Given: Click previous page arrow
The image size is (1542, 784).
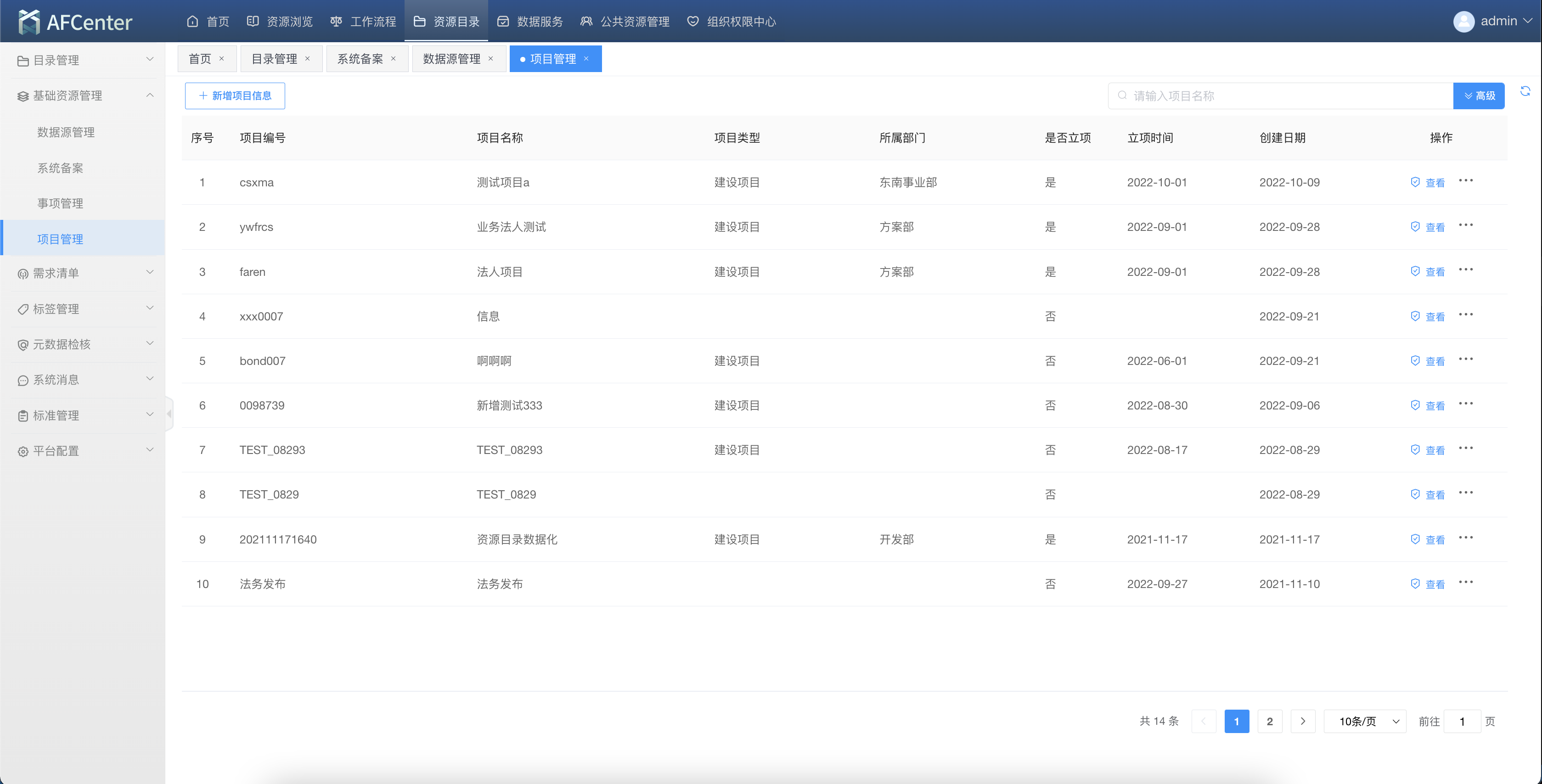Looking at the screenshot, I should pos(1204,721).
